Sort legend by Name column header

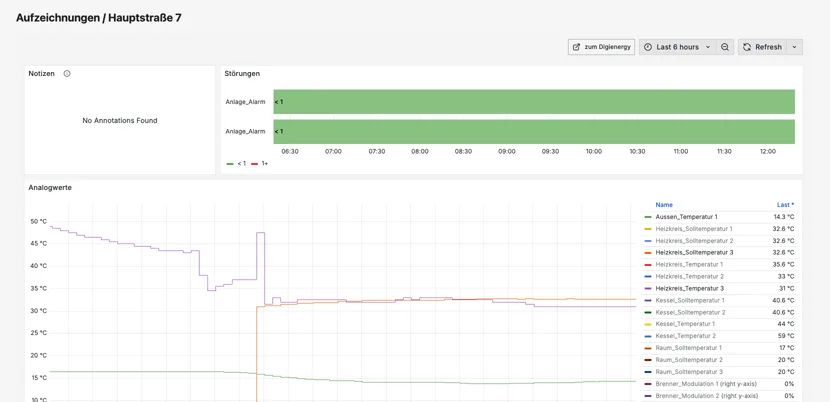pos(664,204)
